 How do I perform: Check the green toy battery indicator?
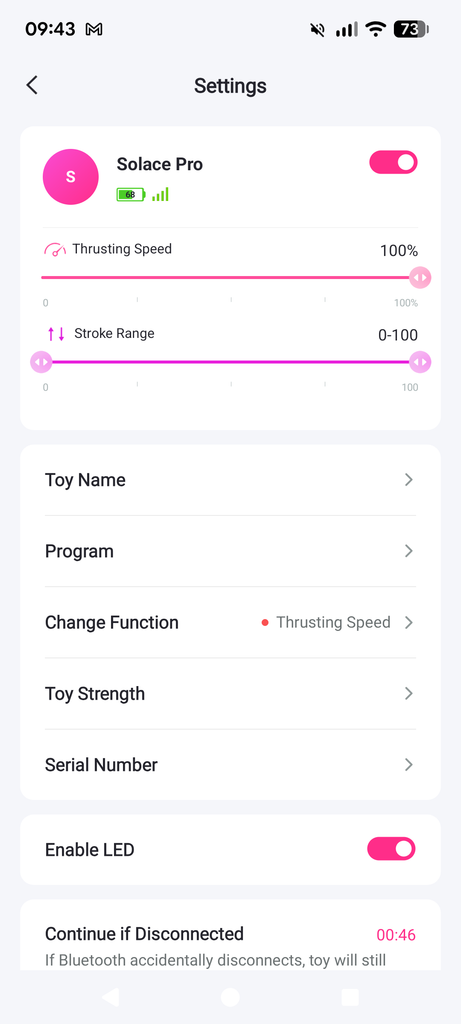click(131, 195)
